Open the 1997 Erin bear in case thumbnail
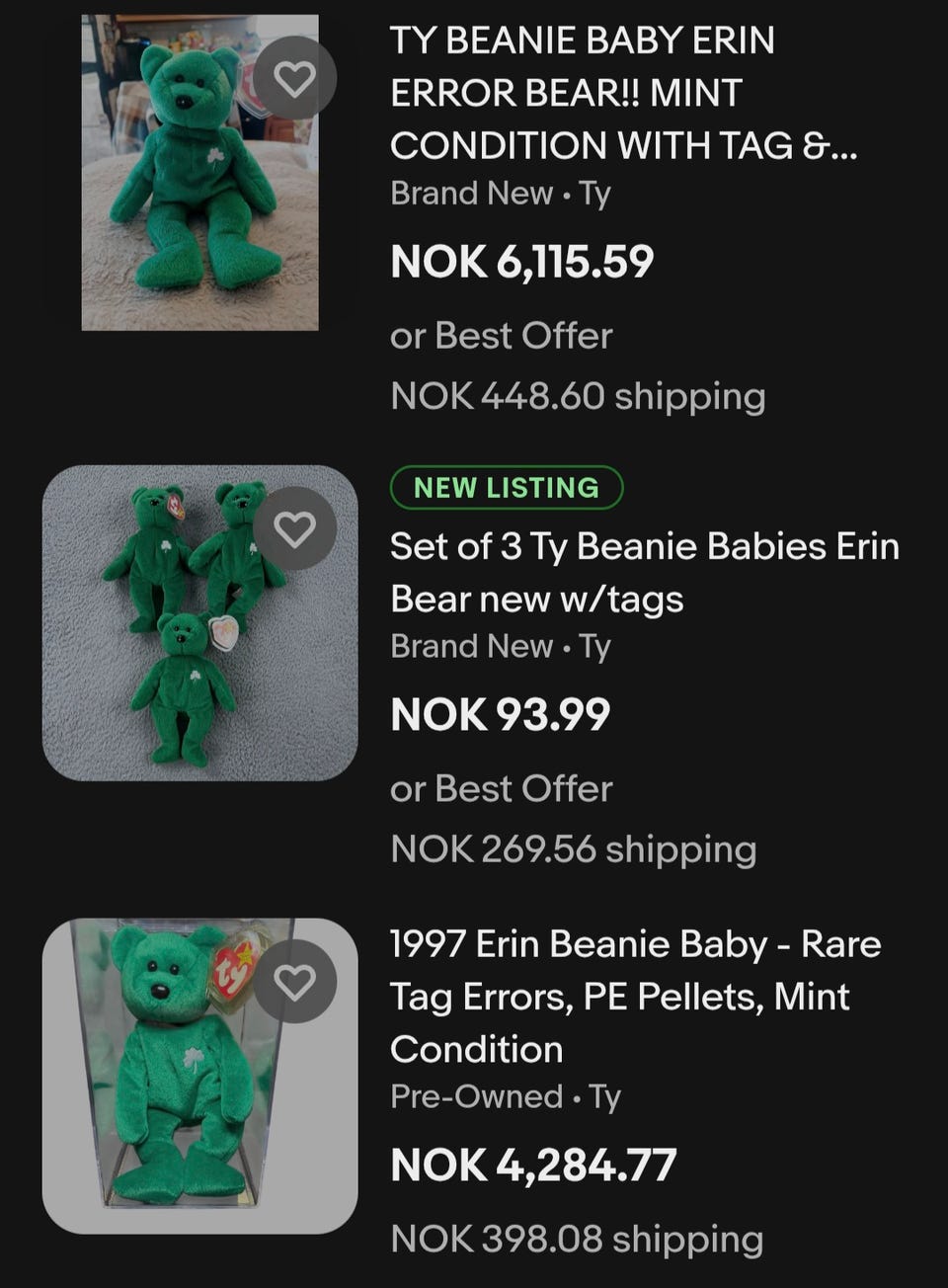This screenshot has height=1288, width=948. (199, 1076)
